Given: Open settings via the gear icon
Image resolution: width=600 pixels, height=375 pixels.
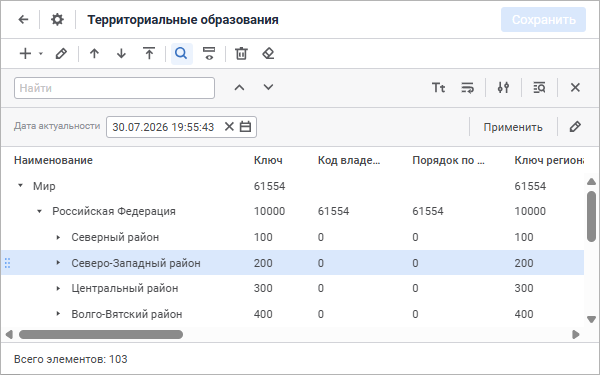Looking at the screenshot, I should 57,20.
